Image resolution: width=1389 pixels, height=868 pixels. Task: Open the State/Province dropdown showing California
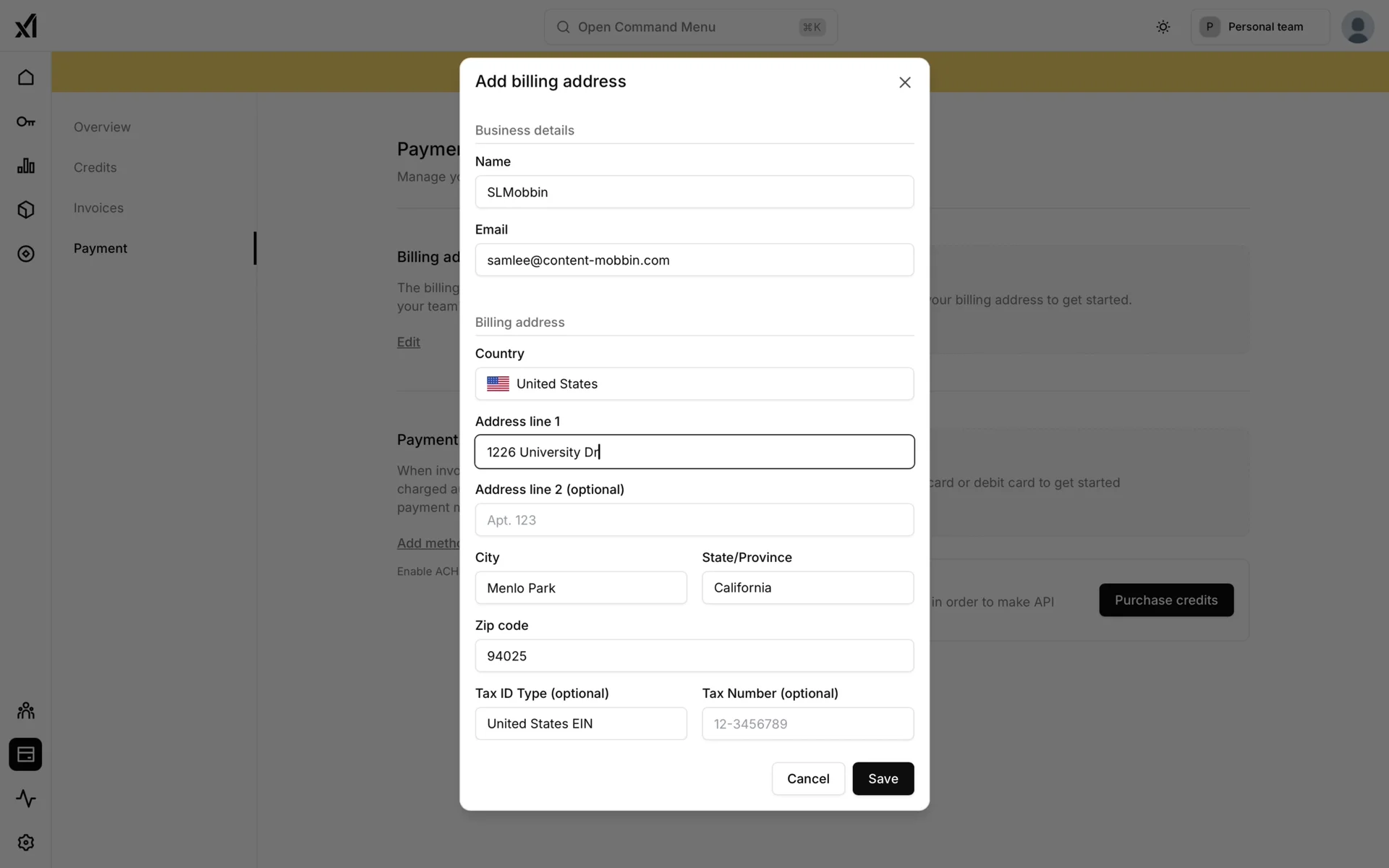tap(807, 588)
